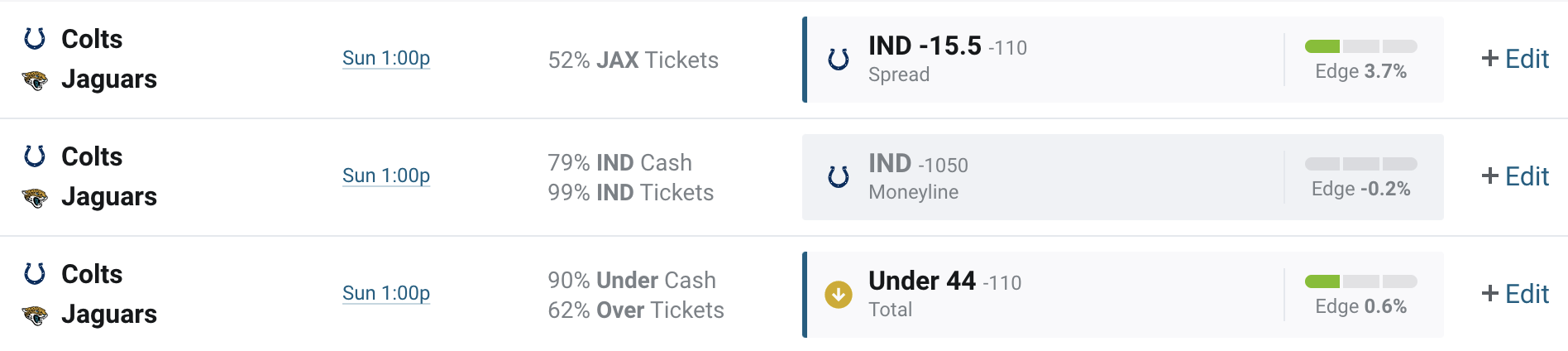The image size is (1568, 351).
Task: Click Colts logo in first matchup row
Action: pyautogui.click(x=35, y=38)
